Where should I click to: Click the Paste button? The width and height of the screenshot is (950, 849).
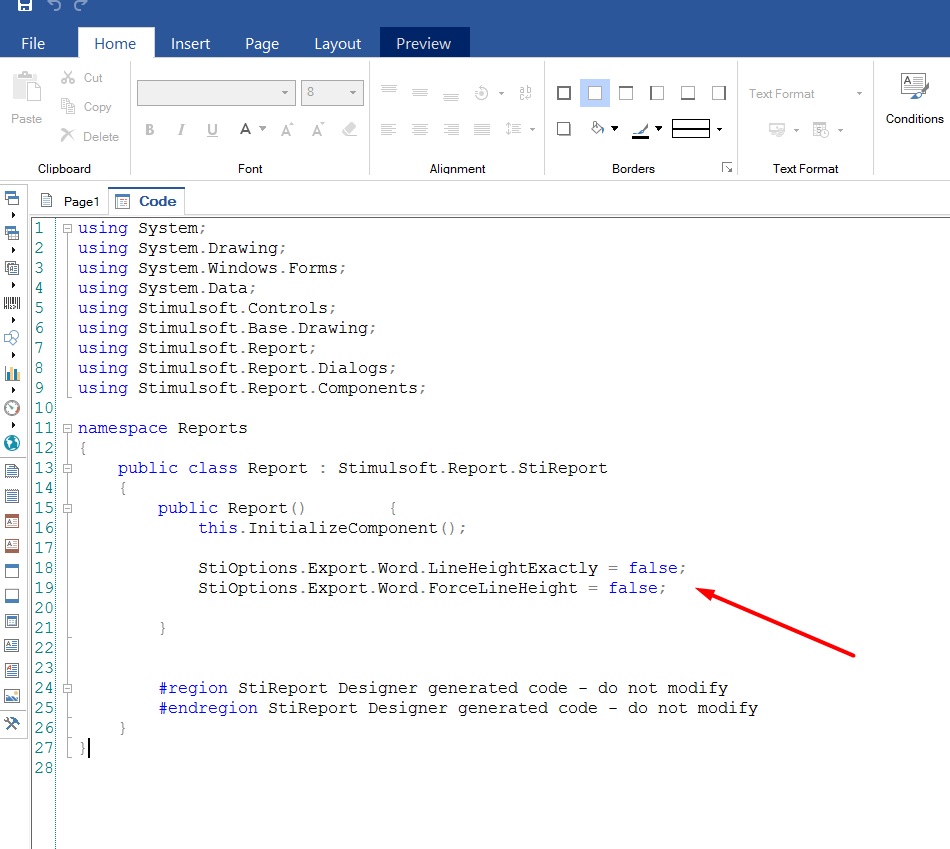click(27, 98)
